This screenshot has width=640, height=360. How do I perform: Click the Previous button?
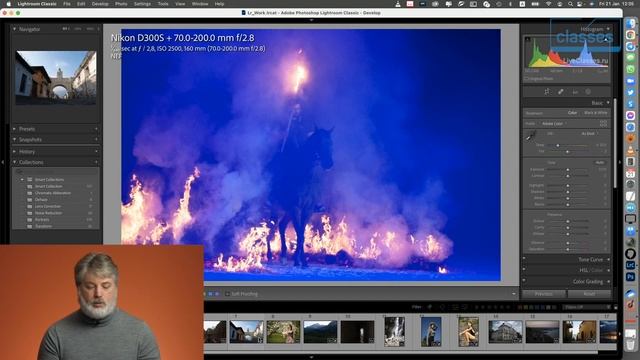point(544,293)
